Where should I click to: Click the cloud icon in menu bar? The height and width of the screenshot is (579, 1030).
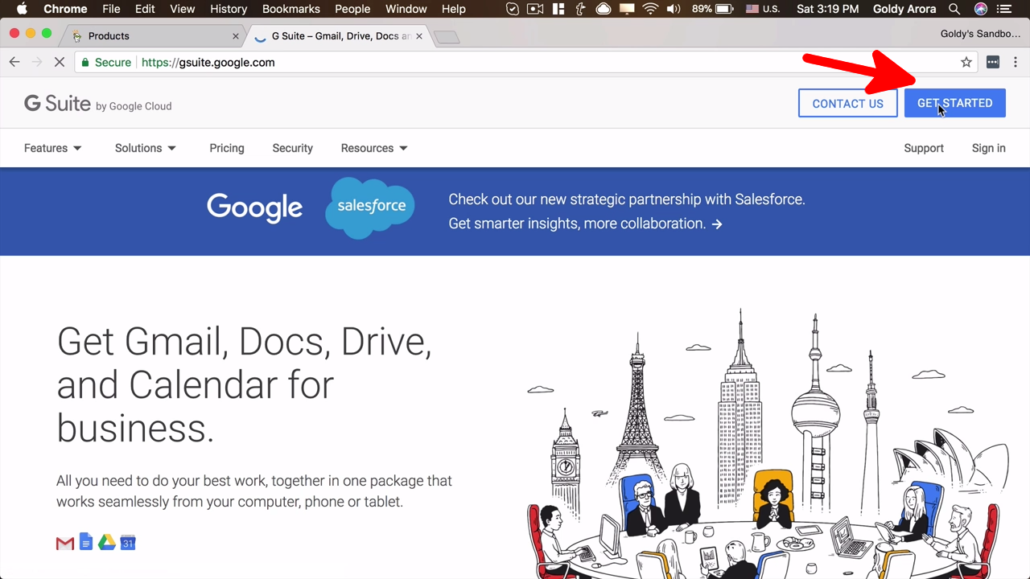click(603, 9)
